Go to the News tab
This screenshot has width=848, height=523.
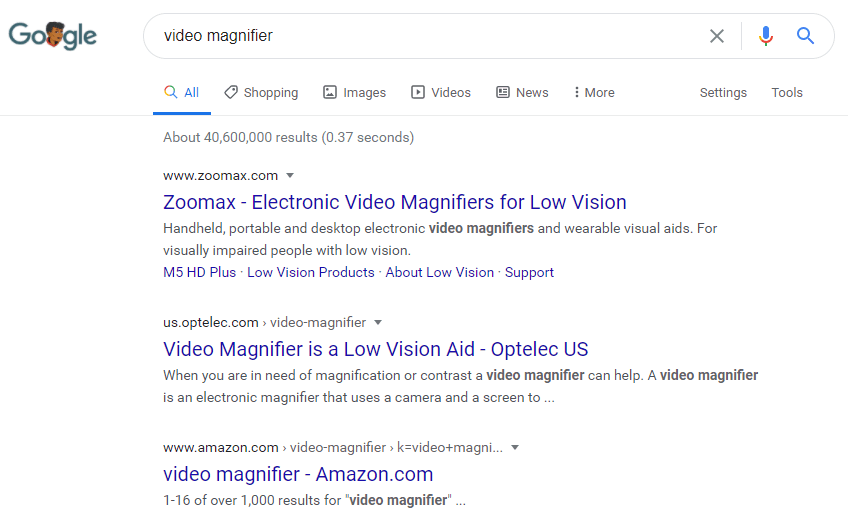tap(522, 92)
